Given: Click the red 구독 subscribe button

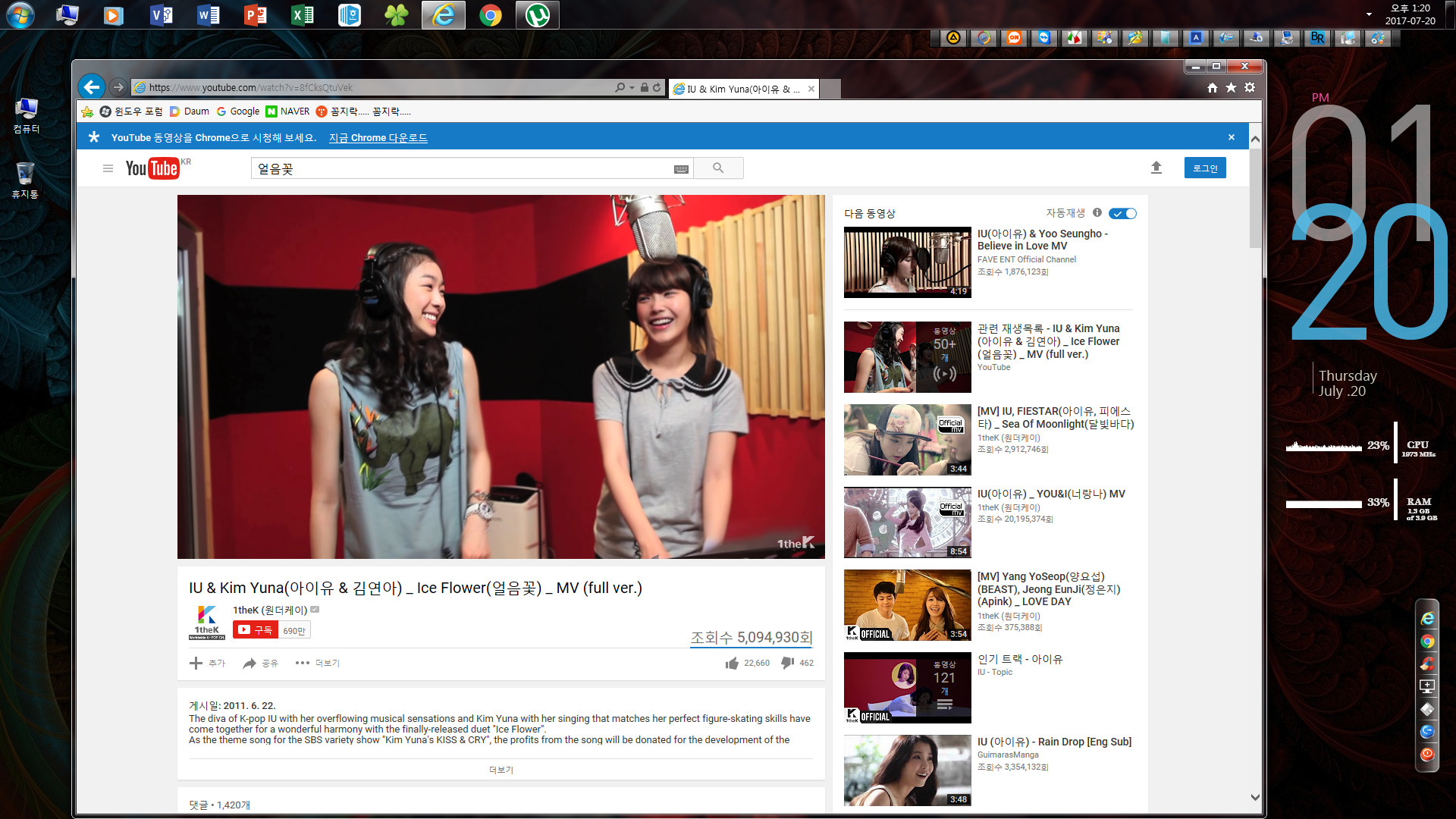Looking at the screenshot, I should (x=256, y=630).
